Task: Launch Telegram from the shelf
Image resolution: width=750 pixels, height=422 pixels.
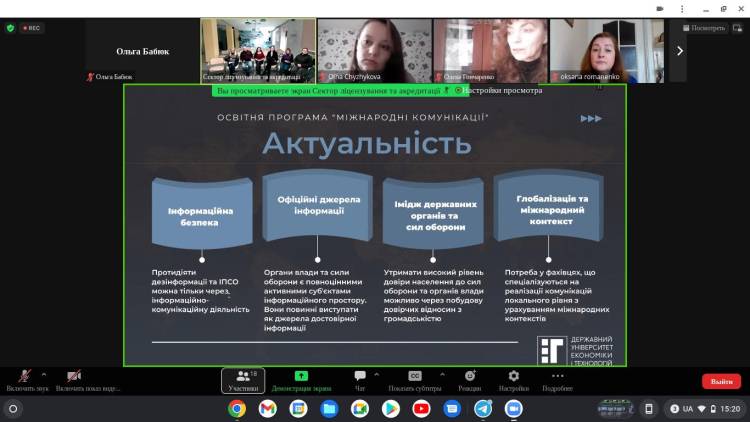Action: (483, 408)
